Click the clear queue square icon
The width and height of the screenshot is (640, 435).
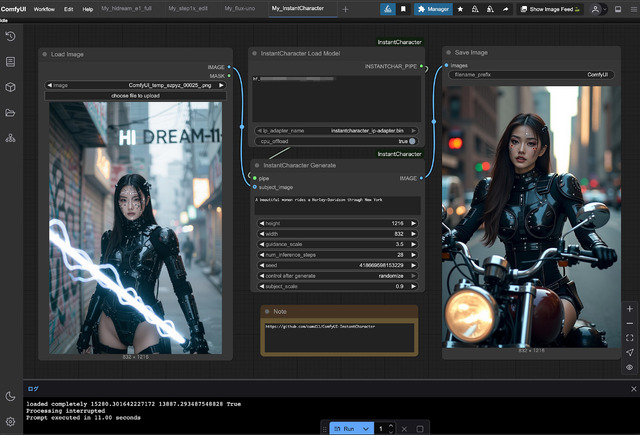[x=420, y=429]
